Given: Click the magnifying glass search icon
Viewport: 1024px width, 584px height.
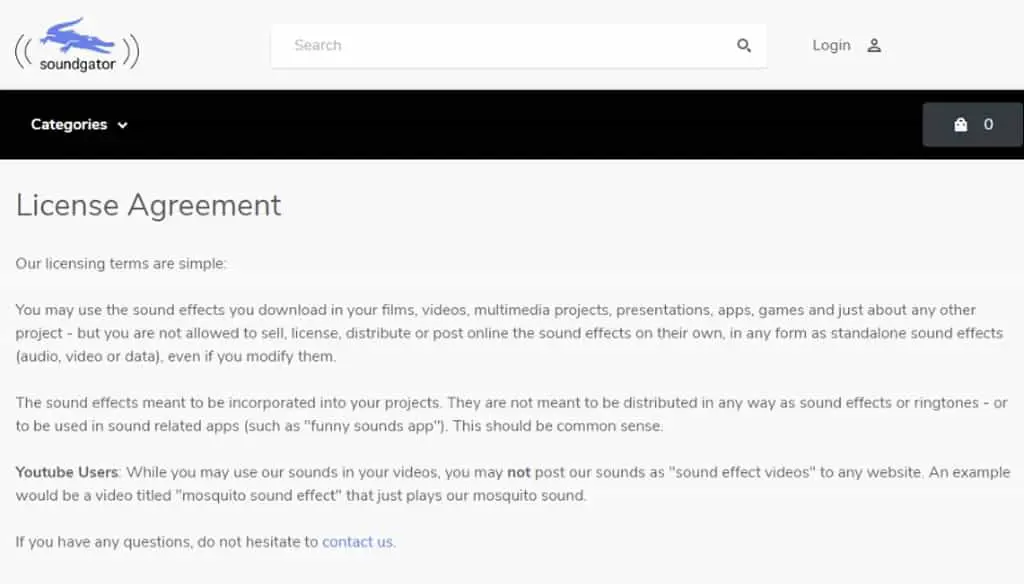Looking at the screenshot, I should [x=744, y=45].
